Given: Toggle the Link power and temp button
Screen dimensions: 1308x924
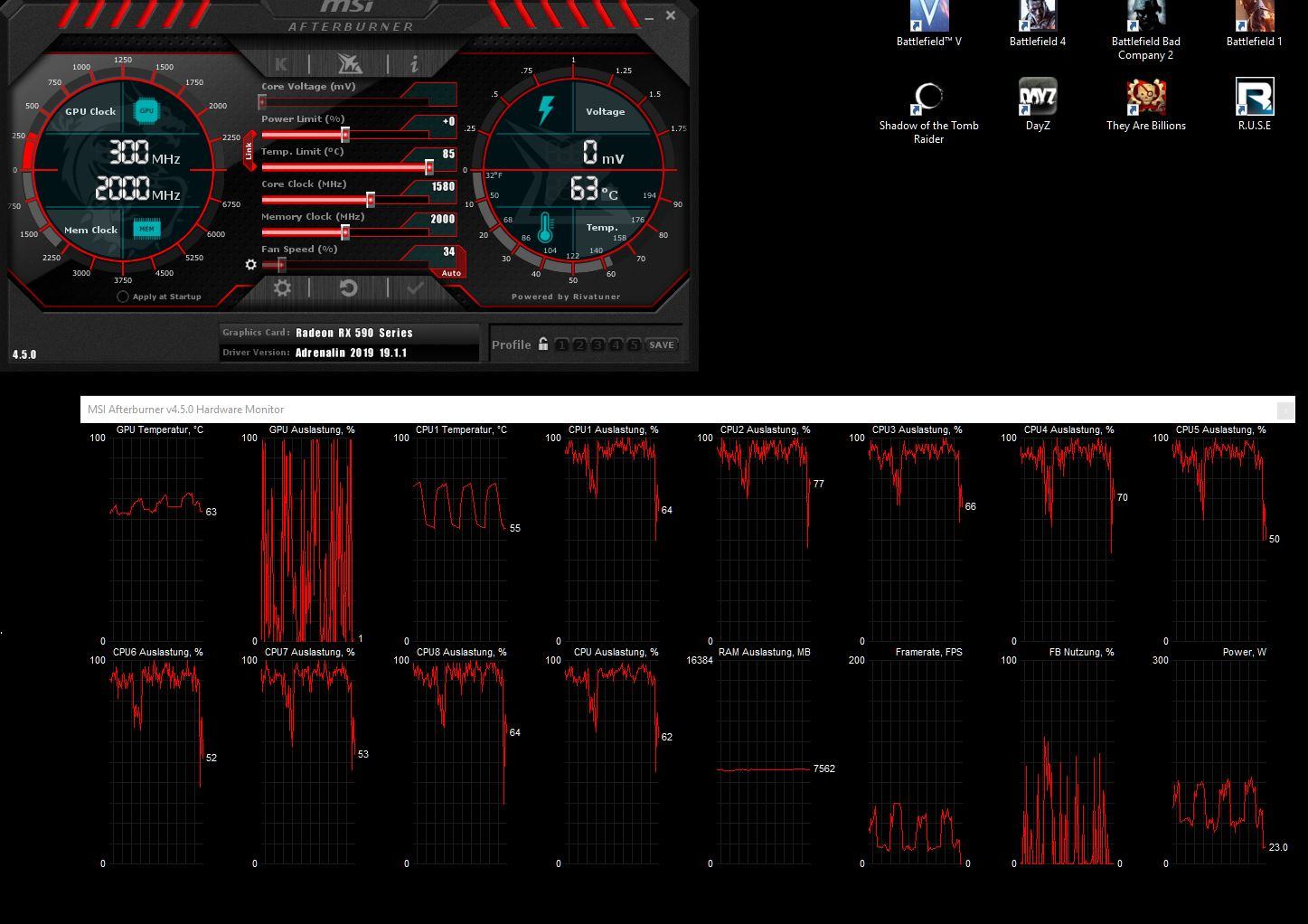Looking at the screenshot, I should 249,151.
